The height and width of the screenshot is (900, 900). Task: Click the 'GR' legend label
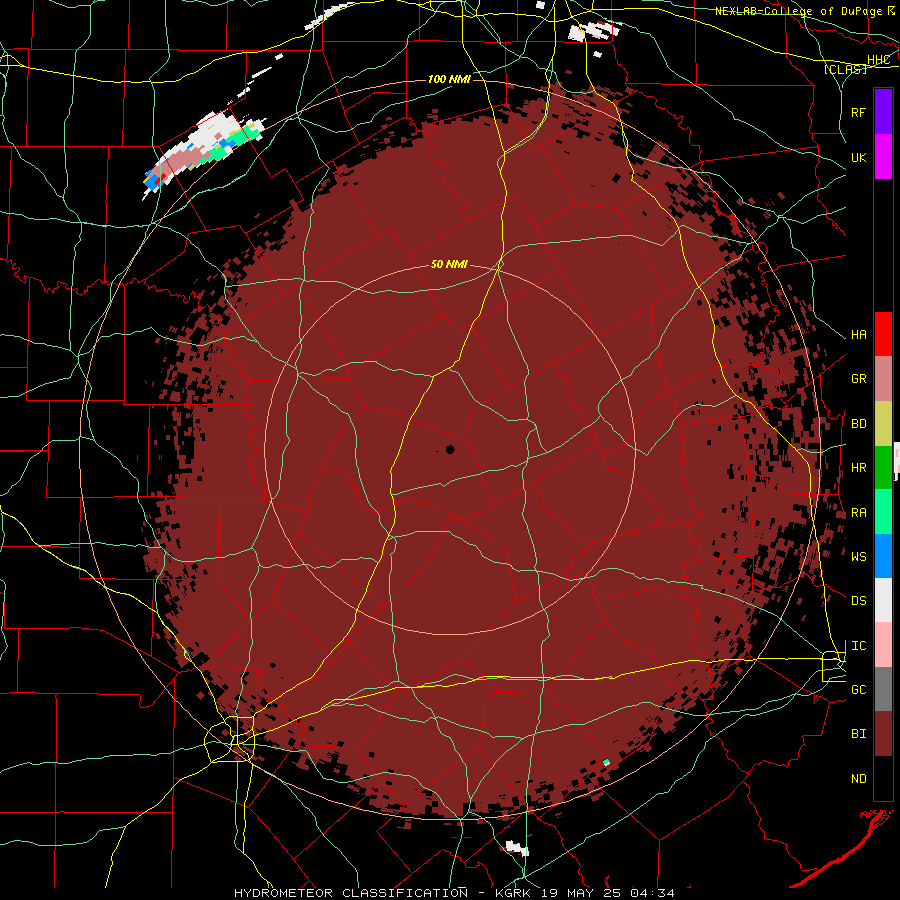click(858, 379)
